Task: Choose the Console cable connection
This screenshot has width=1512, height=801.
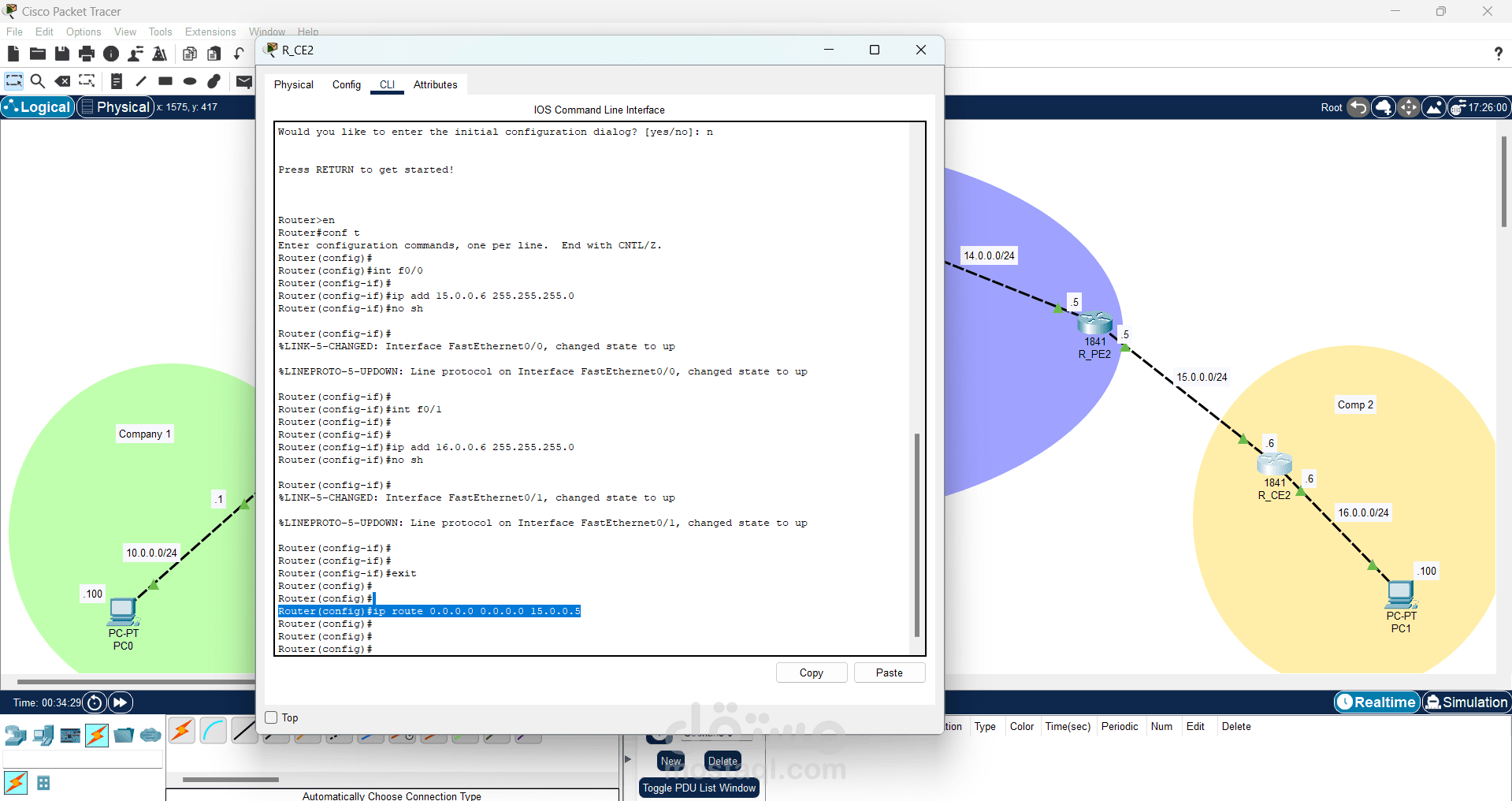Action: click(x=214, y=731)
